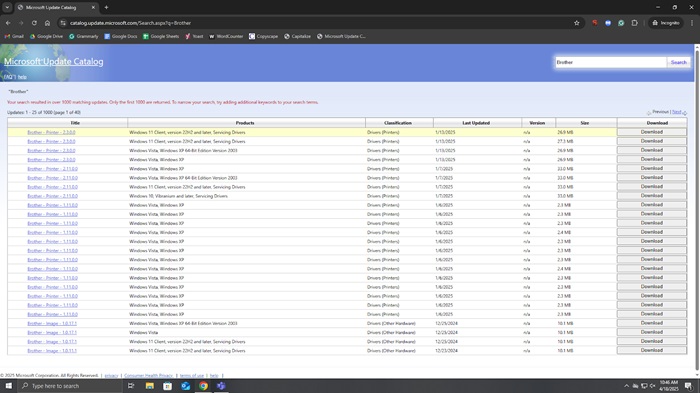Reload the current page
700x393 pixels.
(34, 23)
